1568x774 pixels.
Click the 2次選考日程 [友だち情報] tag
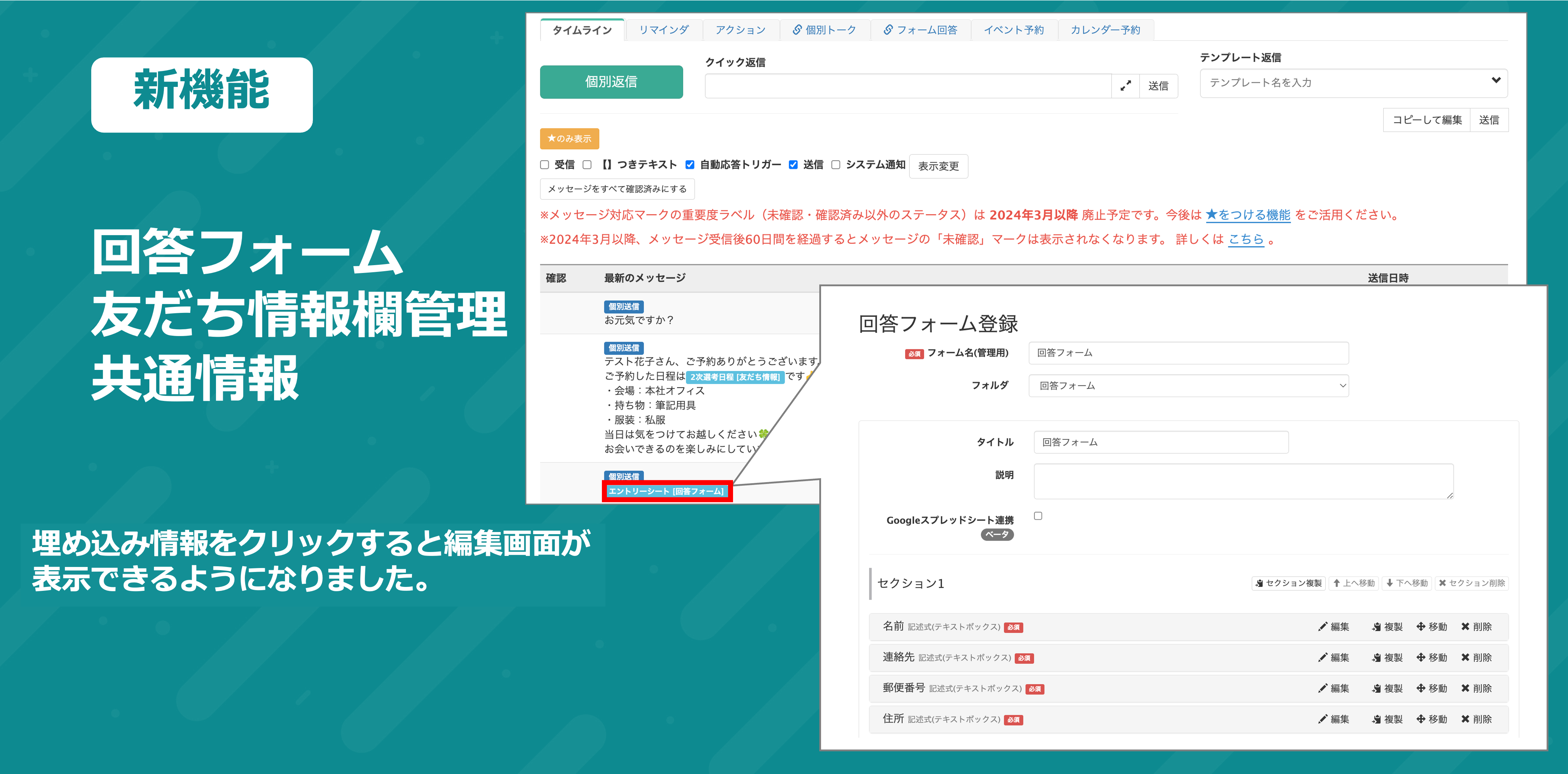coord(735,377)
